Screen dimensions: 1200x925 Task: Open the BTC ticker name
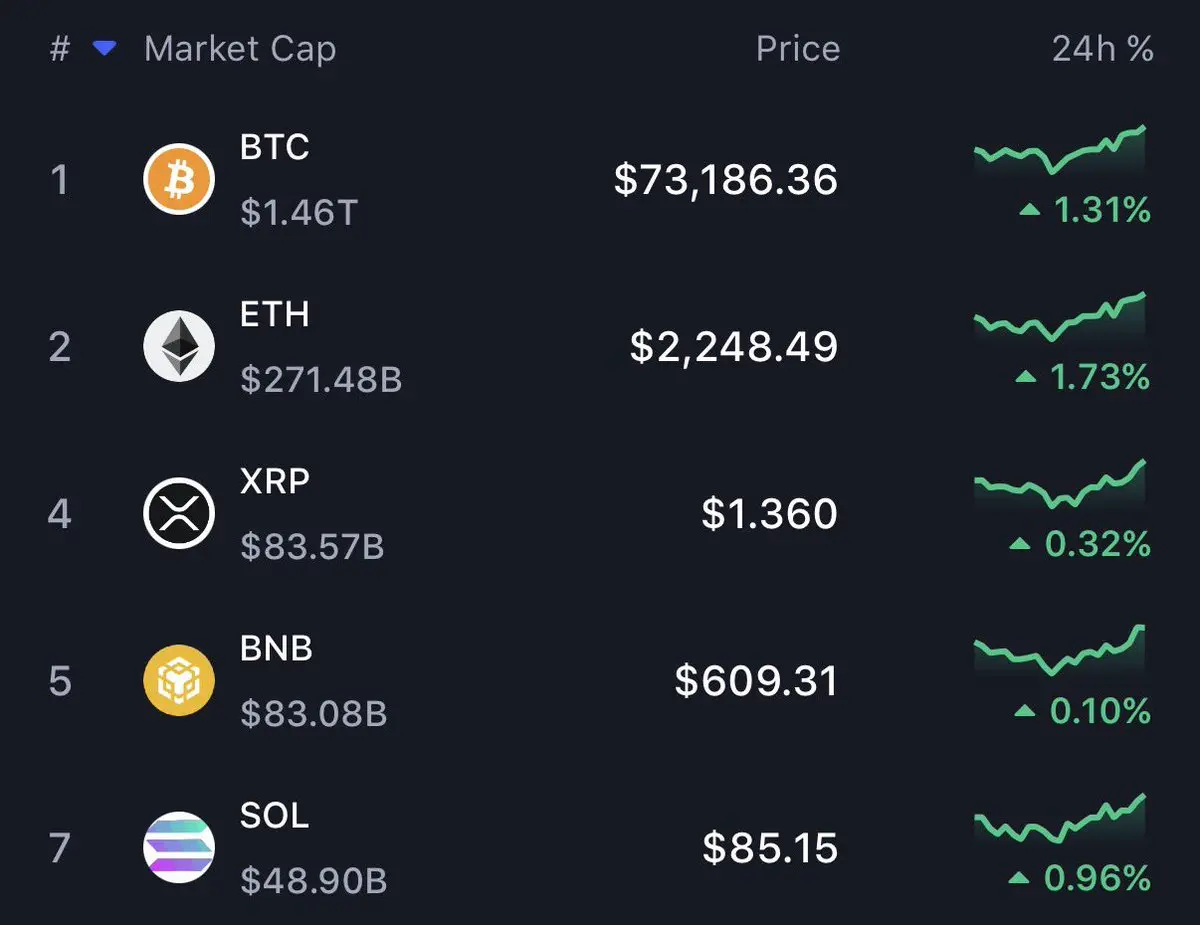(275, 147)
